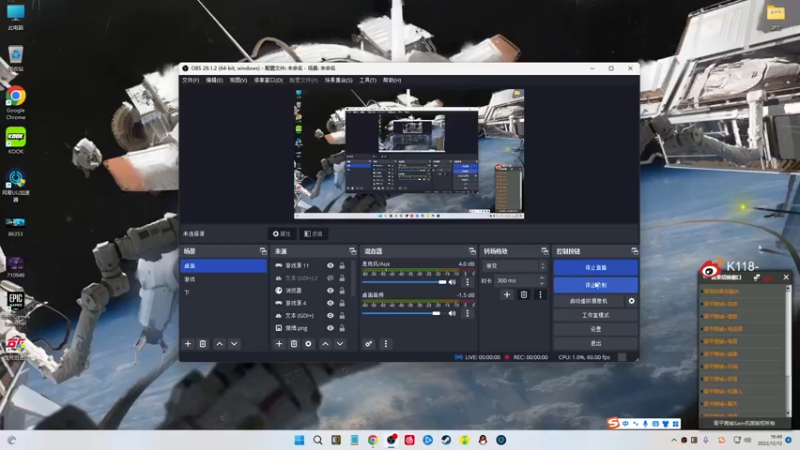Open Google Chrome desktop shortcut
800x450 pixels.
16,102
